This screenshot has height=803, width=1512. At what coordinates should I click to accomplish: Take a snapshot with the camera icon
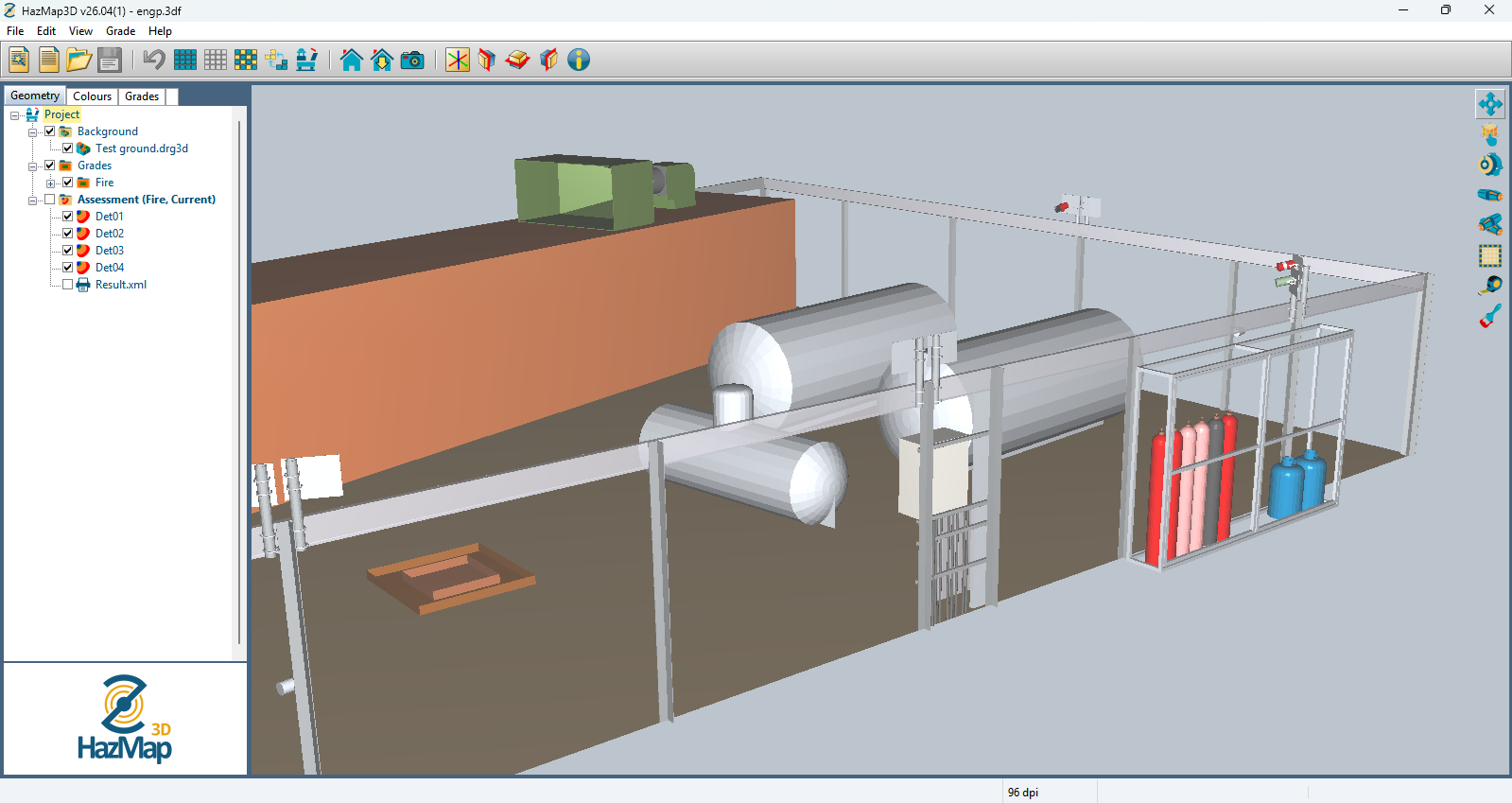pos(412,60)
